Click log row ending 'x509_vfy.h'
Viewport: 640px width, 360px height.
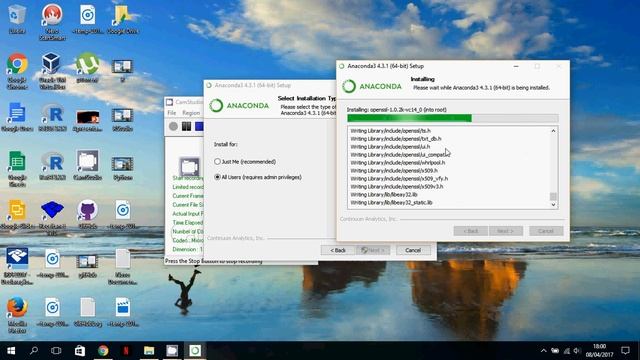click(x=399, y=178)
